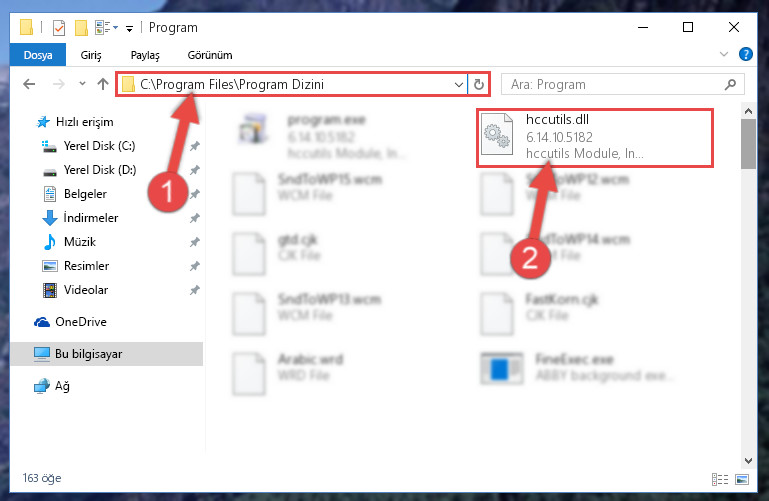This screenshot has height=501, width=769.
Task: Open recent locations dropdown arrow
Action: (82, 84)
